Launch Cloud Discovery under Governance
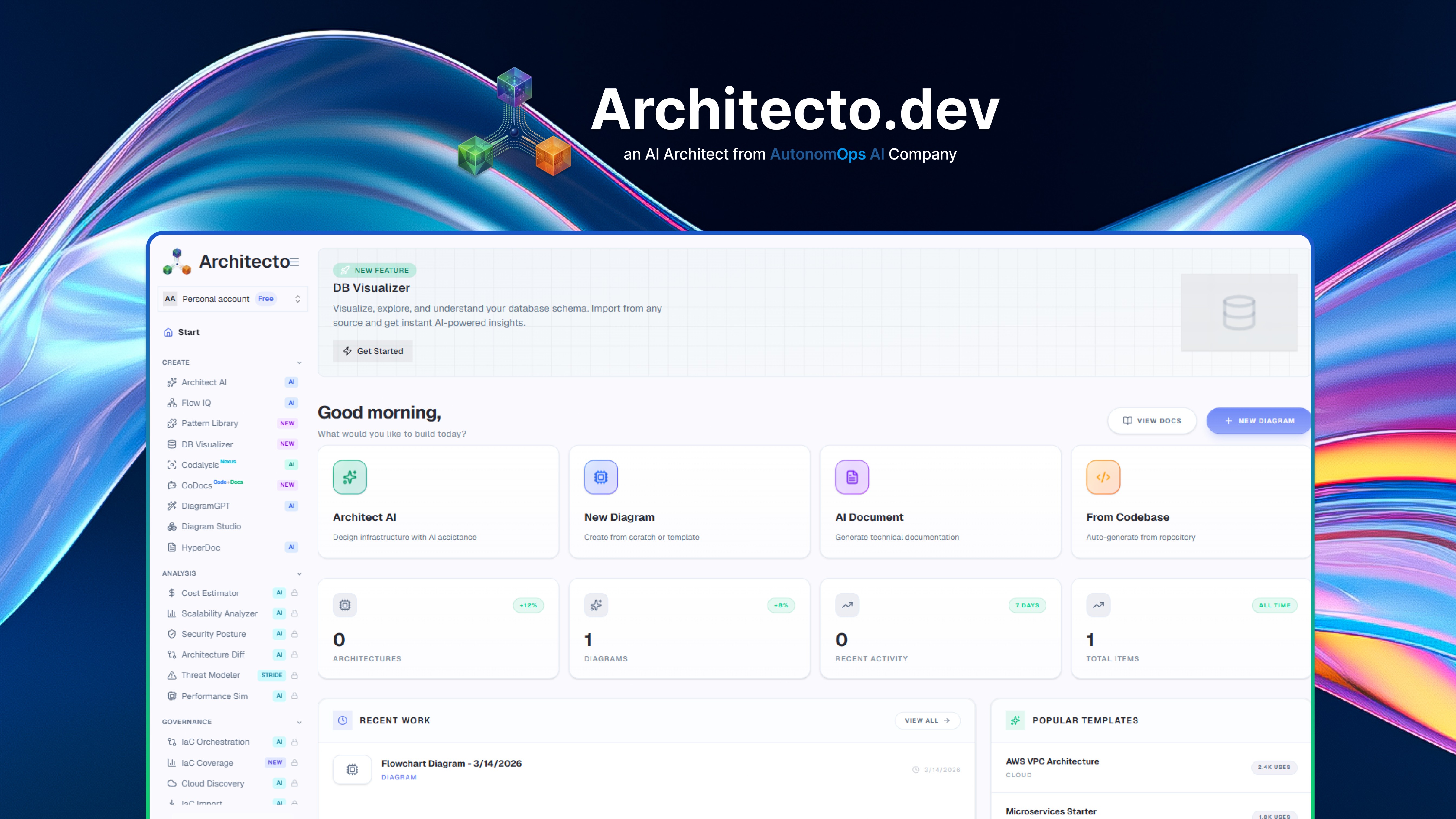The height and width of the screenshot is (819, 1456). [213, 783]
